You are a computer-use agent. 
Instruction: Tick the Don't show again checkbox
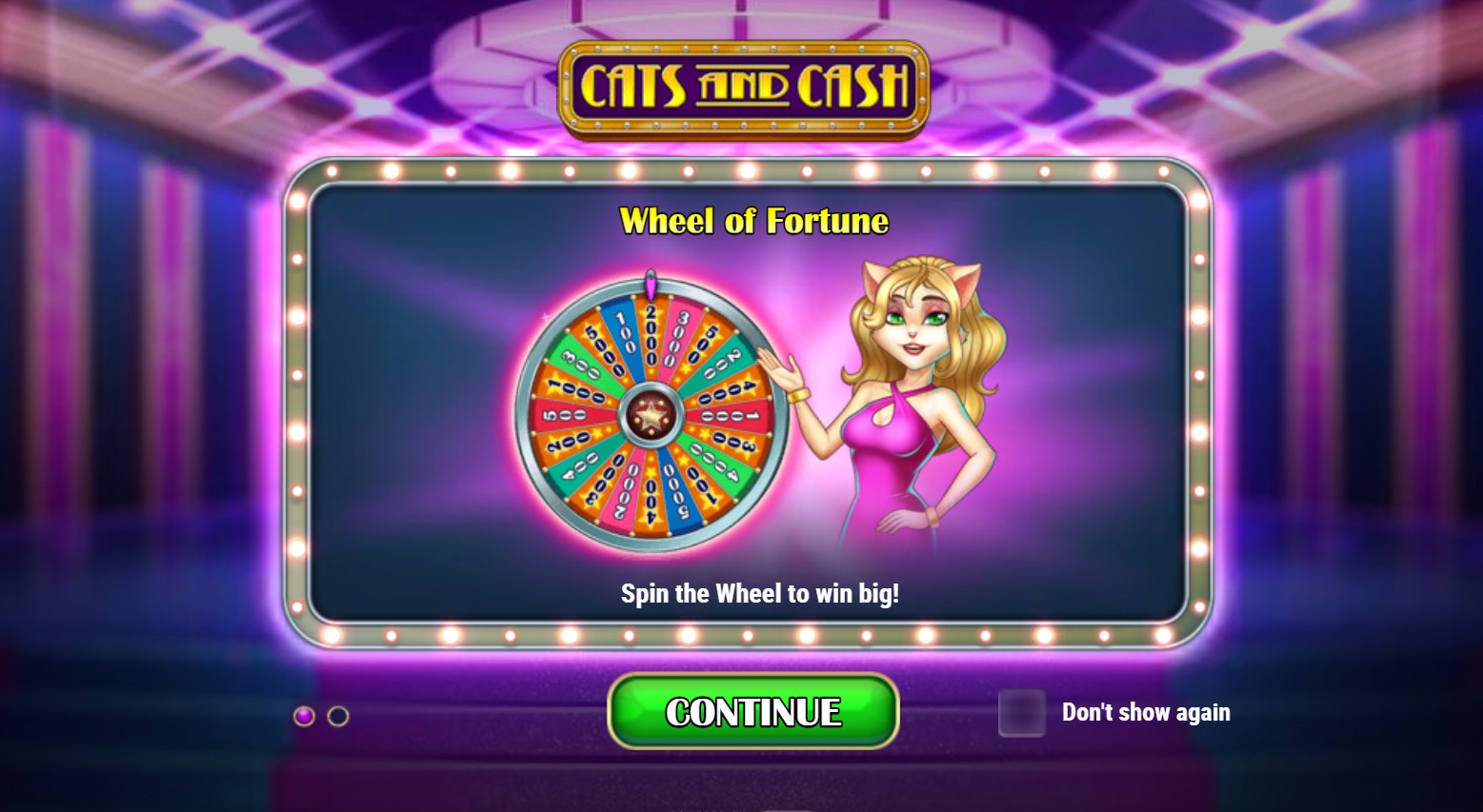(1022, 713)
